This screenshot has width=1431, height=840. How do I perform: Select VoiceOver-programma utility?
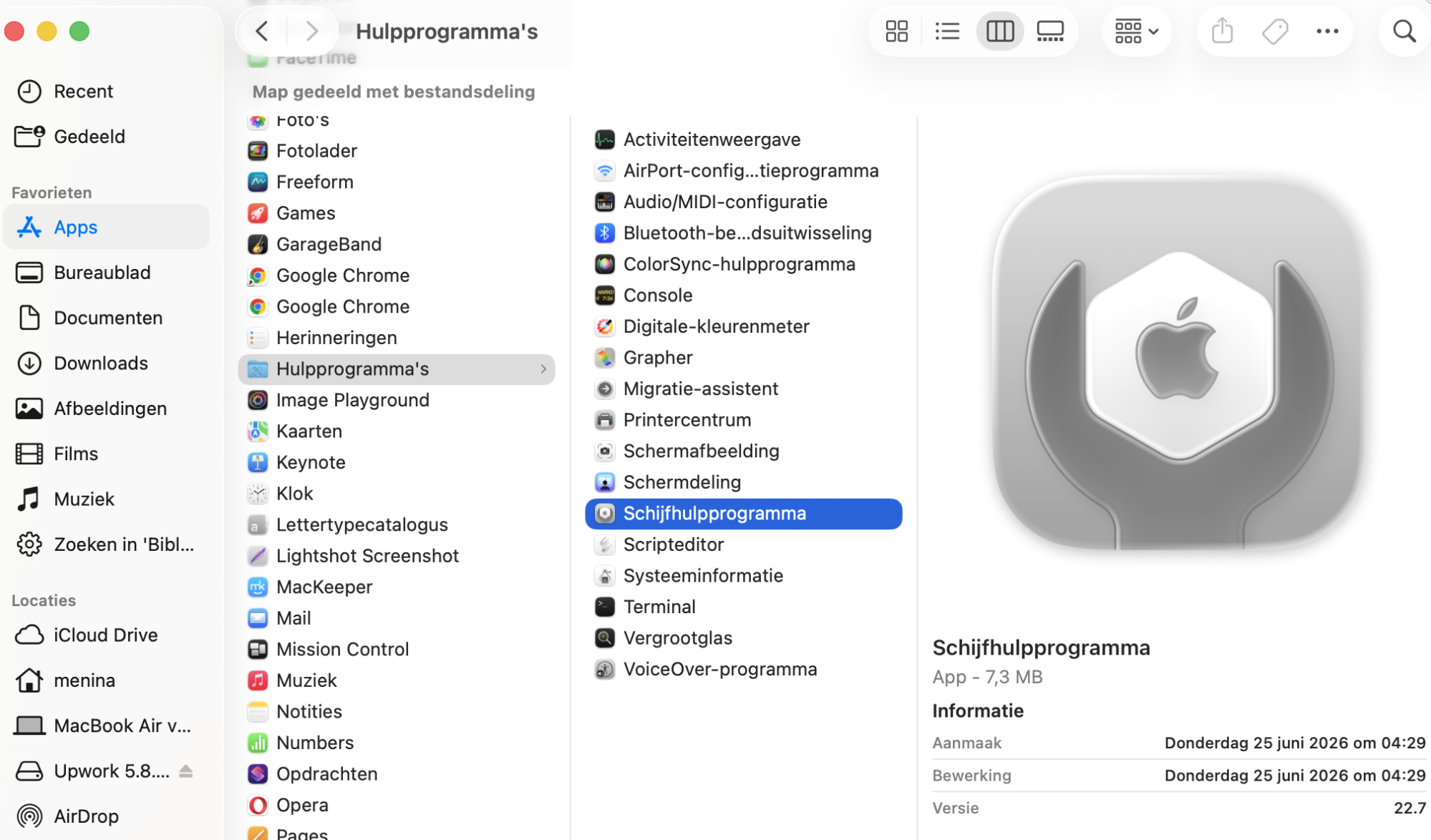coord(743,668)
